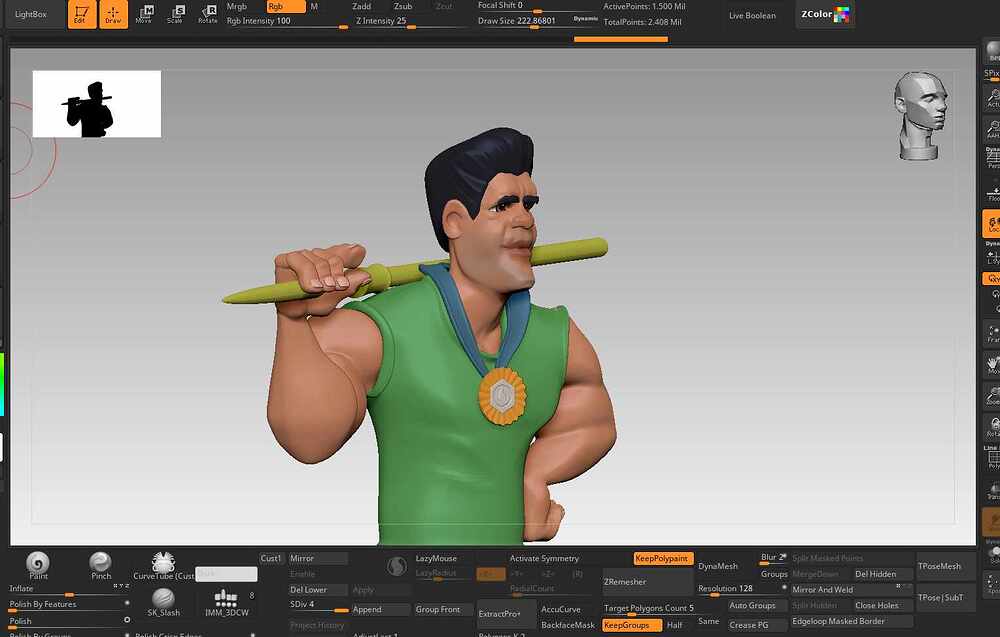The width and height of the screenshot is (1000, 637).
Task: Toggle the Half option for ZRemesher
Action: tap(674, 626)
